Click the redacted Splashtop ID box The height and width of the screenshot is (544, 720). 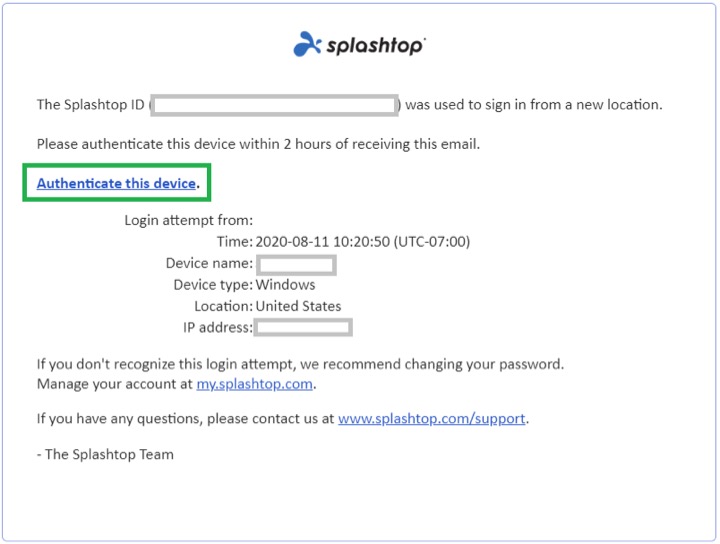275,105
